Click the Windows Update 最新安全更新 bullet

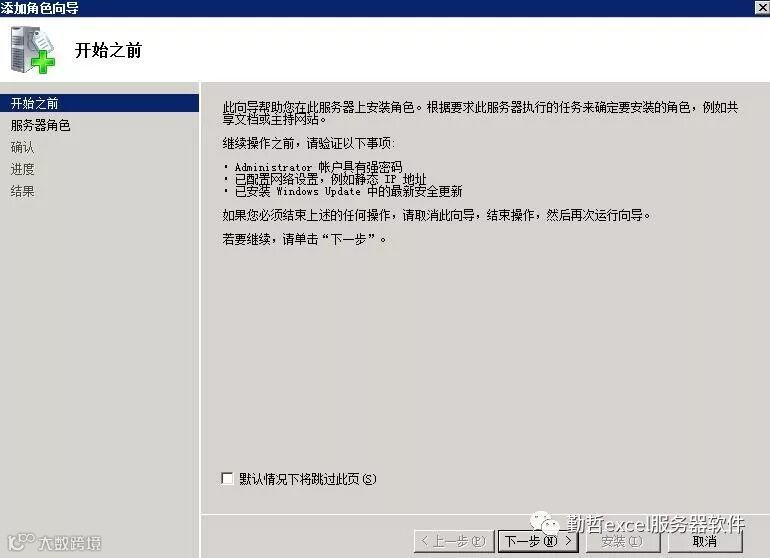(x=348, y=191)
